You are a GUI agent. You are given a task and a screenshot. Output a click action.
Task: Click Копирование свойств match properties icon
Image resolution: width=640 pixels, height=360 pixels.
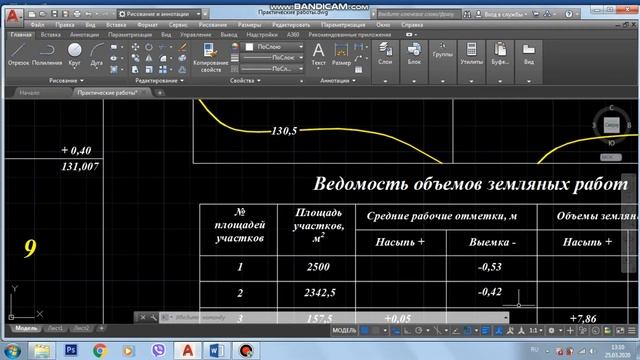click(x=210, y=58)
